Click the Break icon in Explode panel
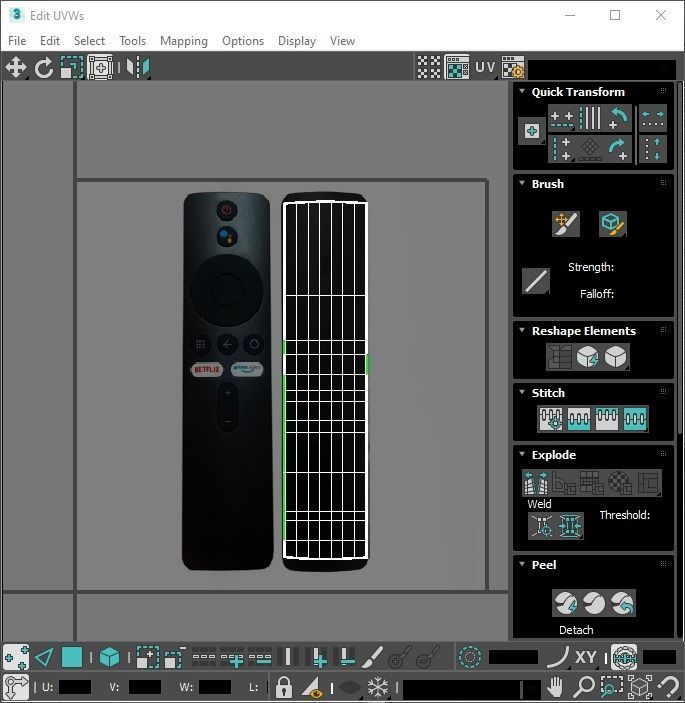 click(536, 483)
